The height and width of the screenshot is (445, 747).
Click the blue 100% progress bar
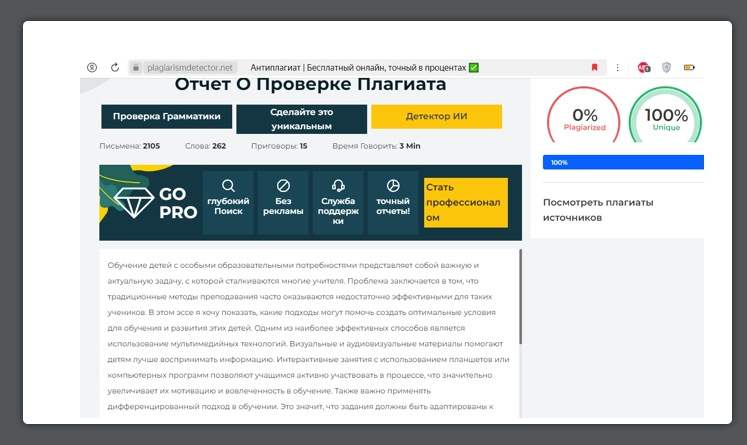click(623, 162)
